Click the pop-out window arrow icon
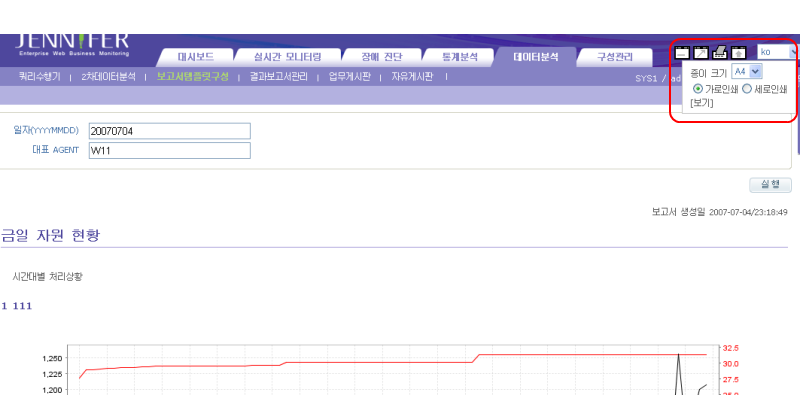 click(701, 52)
